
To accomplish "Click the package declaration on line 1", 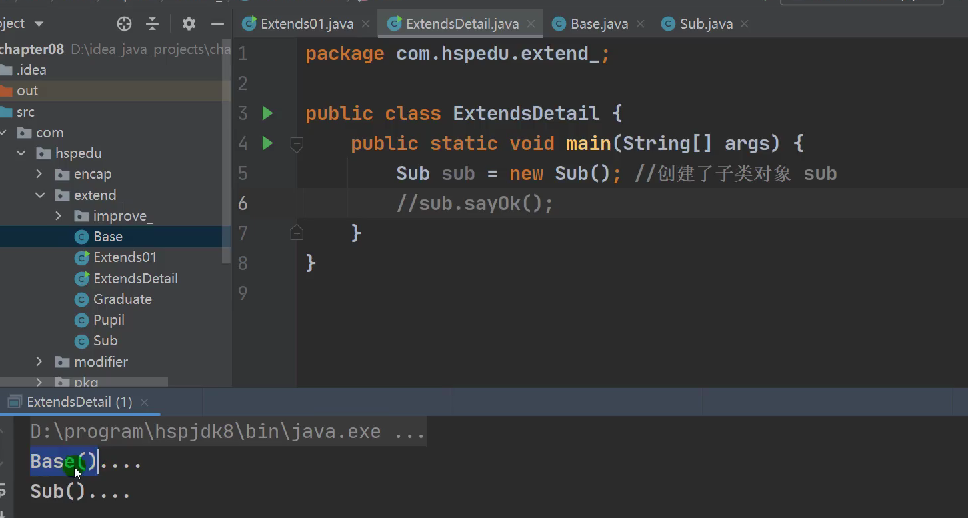I will click(x=457, y=54).
